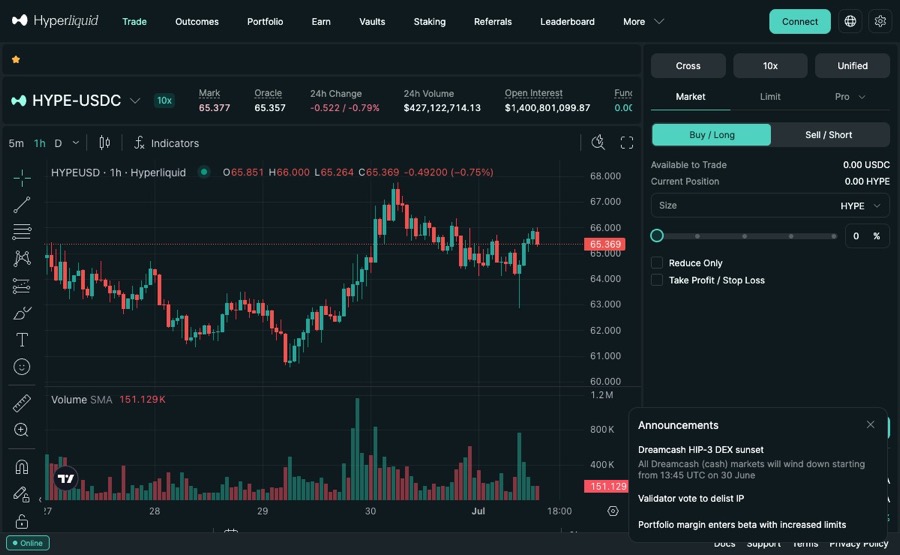
Task: Select the Buy / Long side
Action: (712, 135)
